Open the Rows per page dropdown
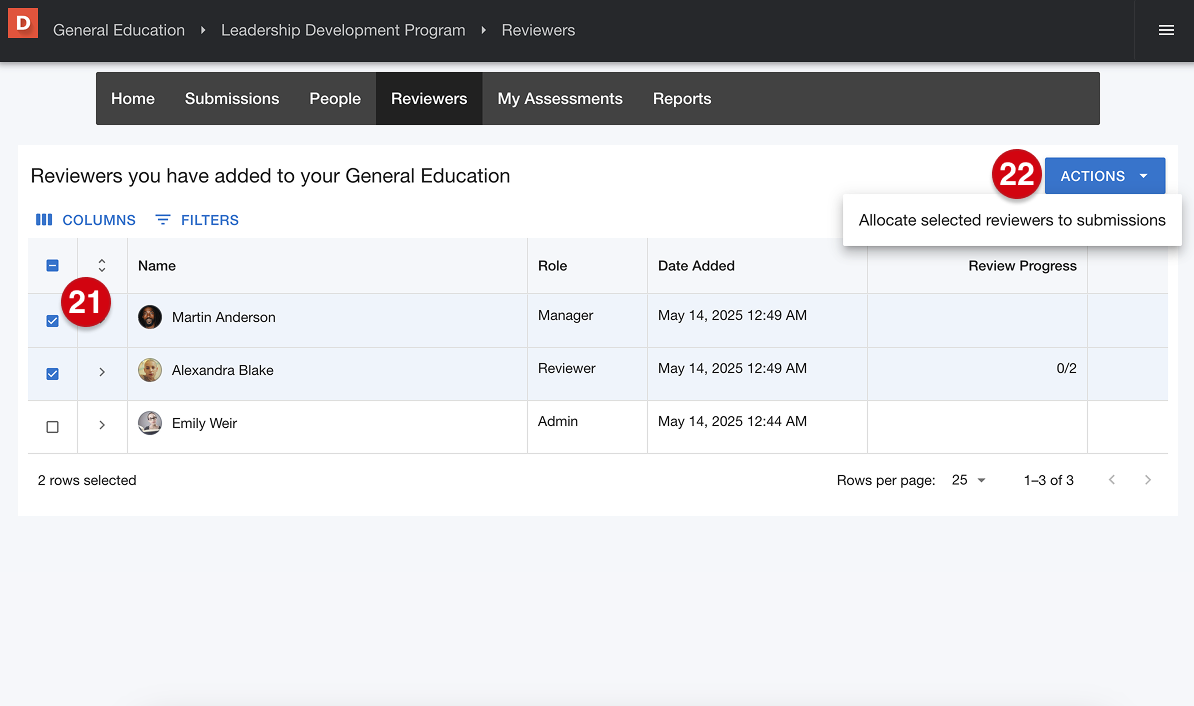1194x706 pixels. (x=969, y=480)
